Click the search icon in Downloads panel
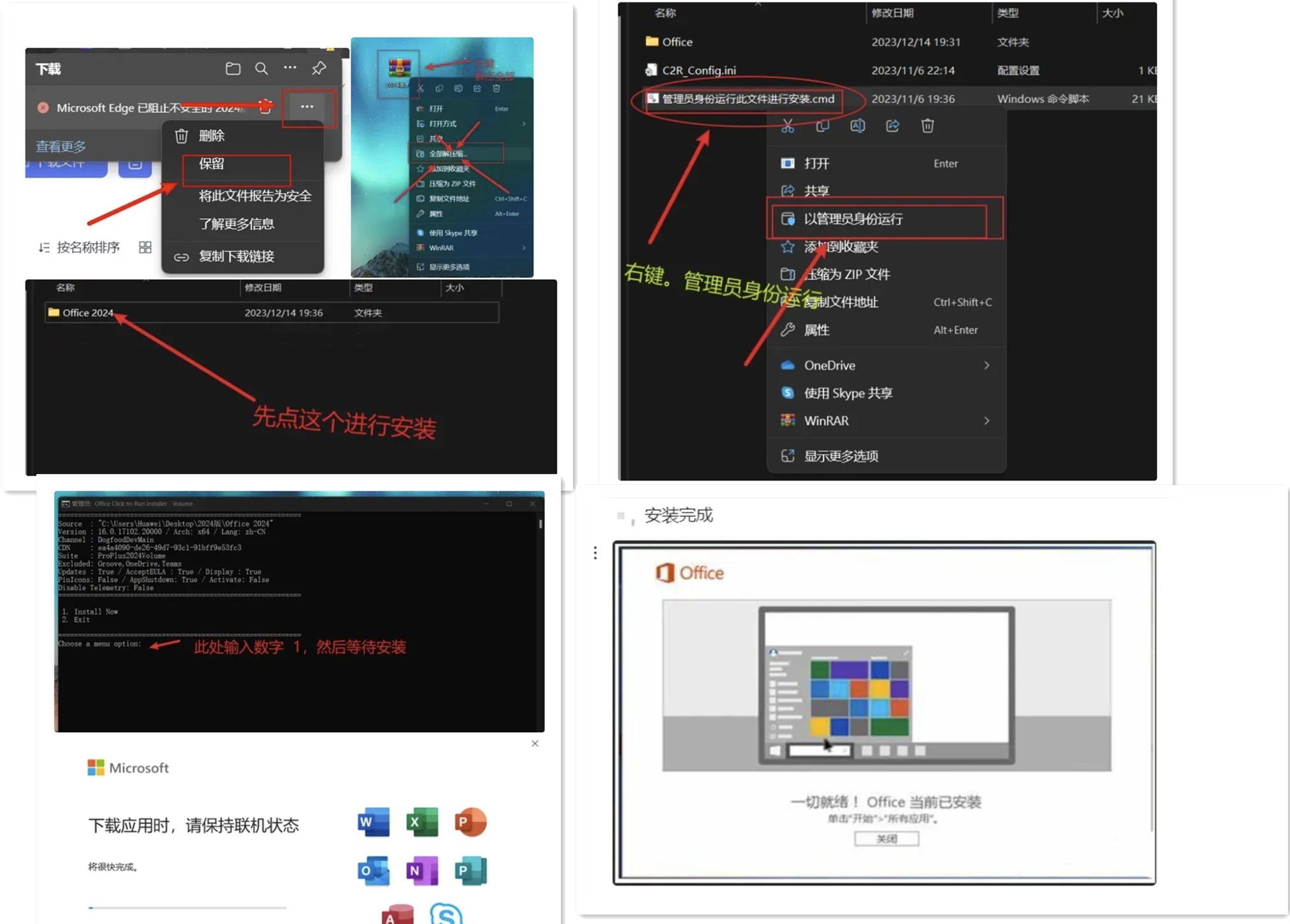Image resolution: width=1290 pixels, height=924 pixels. 261,68
